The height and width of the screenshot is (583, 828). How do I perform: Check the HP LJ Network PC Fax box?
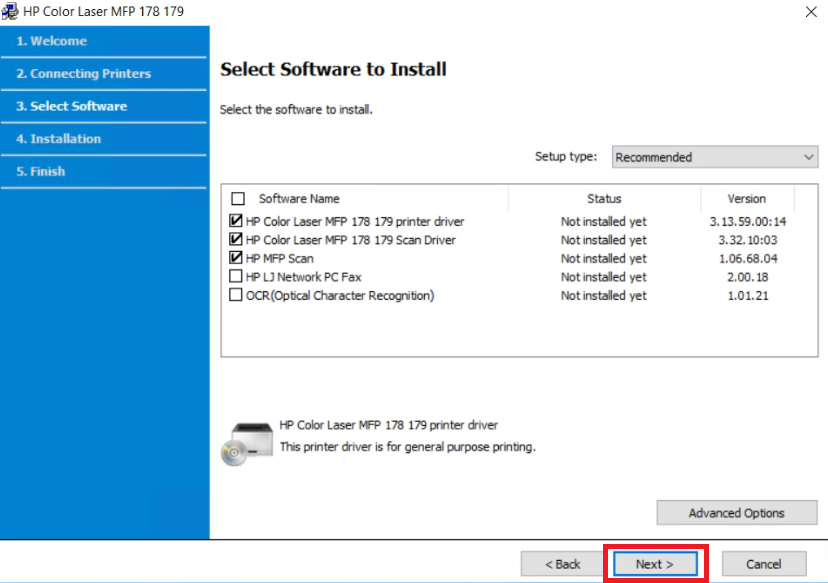[236, 276]
